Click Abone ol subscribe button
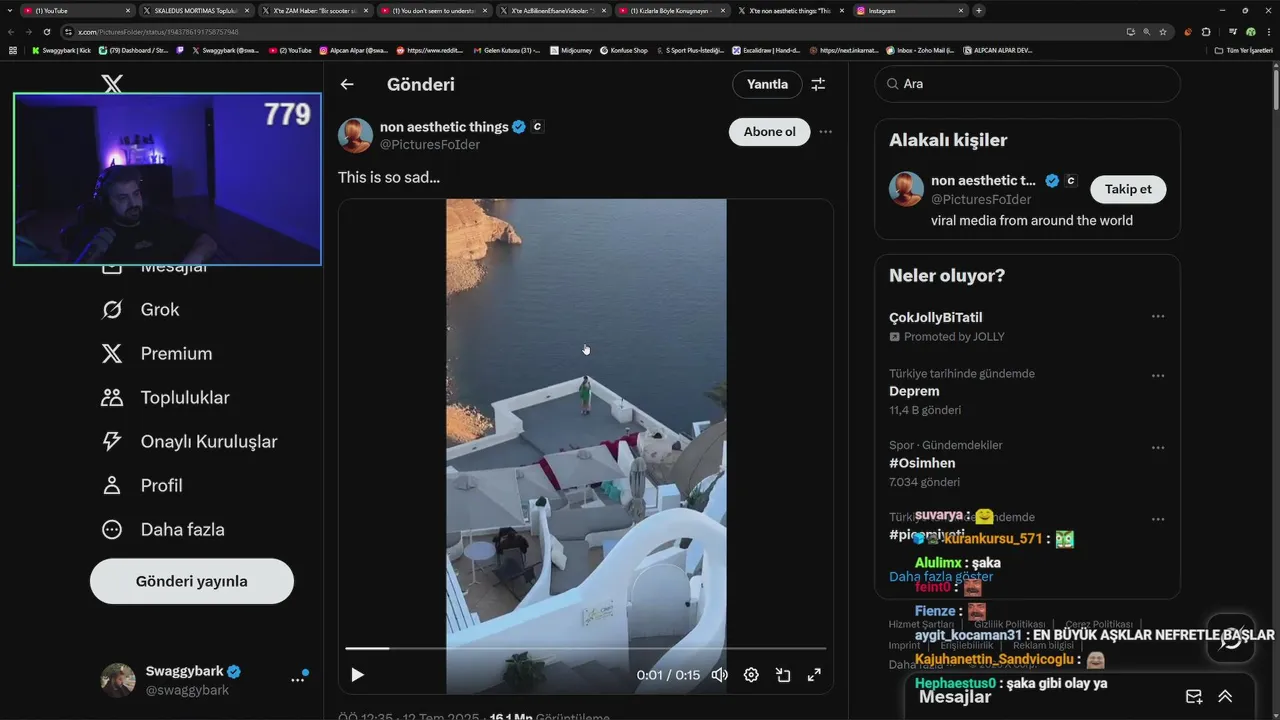1280x720 pixels. 769,132
